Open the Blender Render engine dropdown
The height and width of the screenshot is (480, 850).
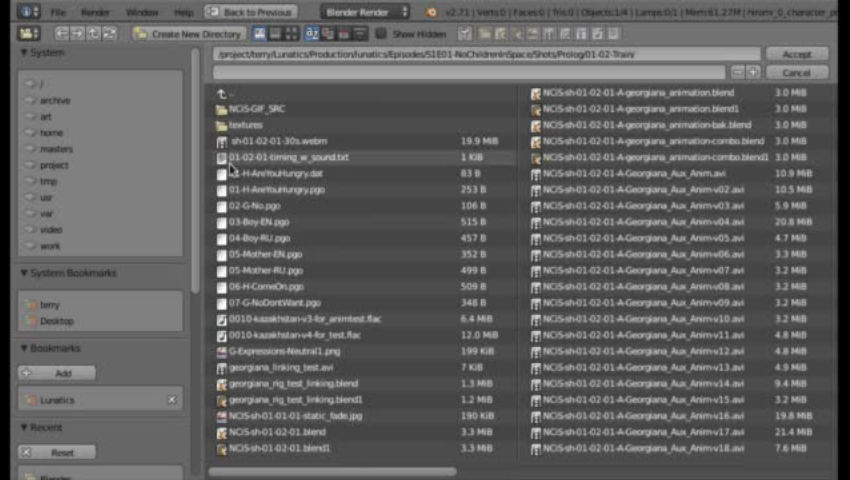(x=366, y=12)
